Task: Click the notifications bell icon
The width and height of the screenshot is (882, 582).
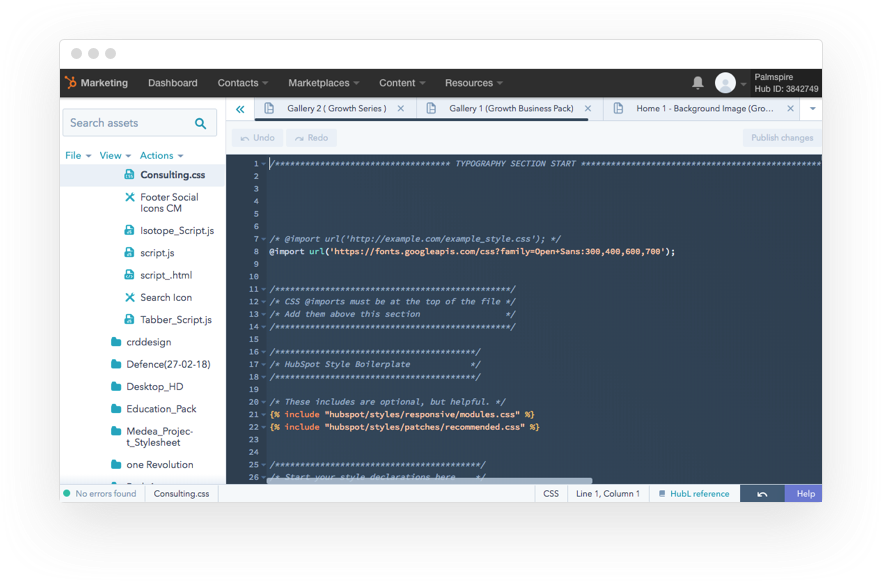Action: 698,83
